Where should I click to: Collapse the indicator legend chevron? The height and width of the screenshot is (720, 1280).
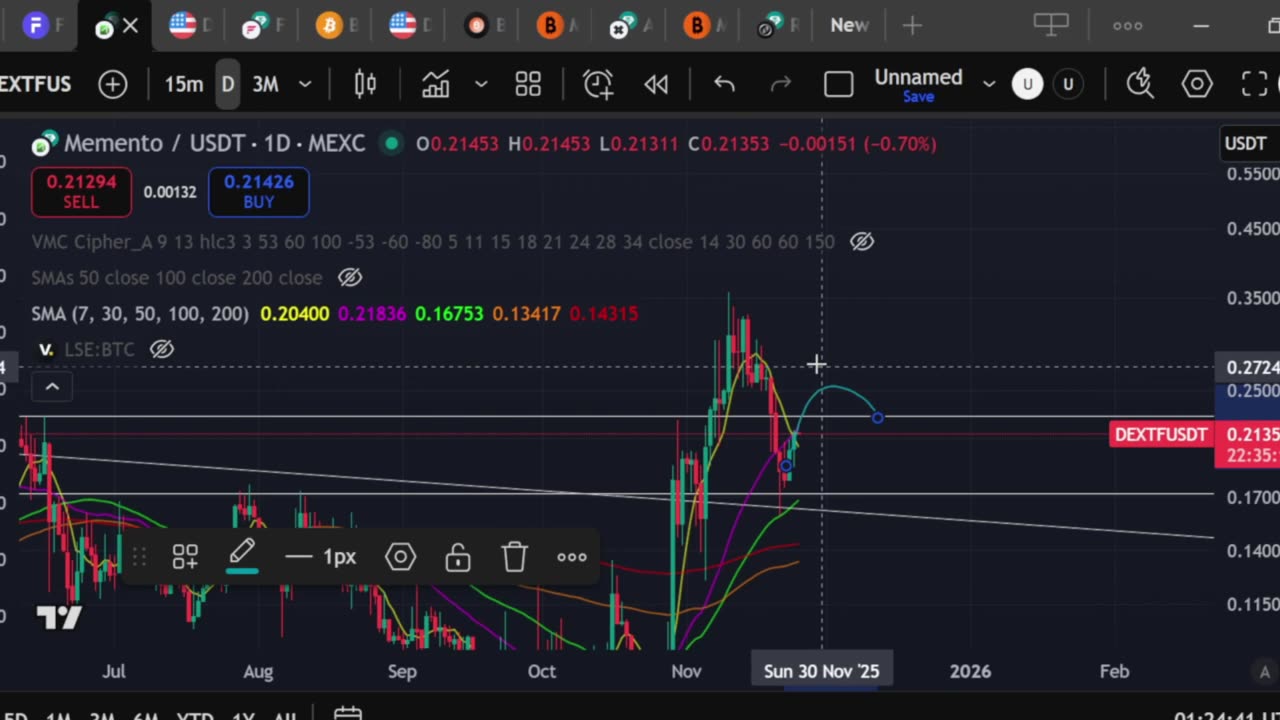[x=52, y=387]
